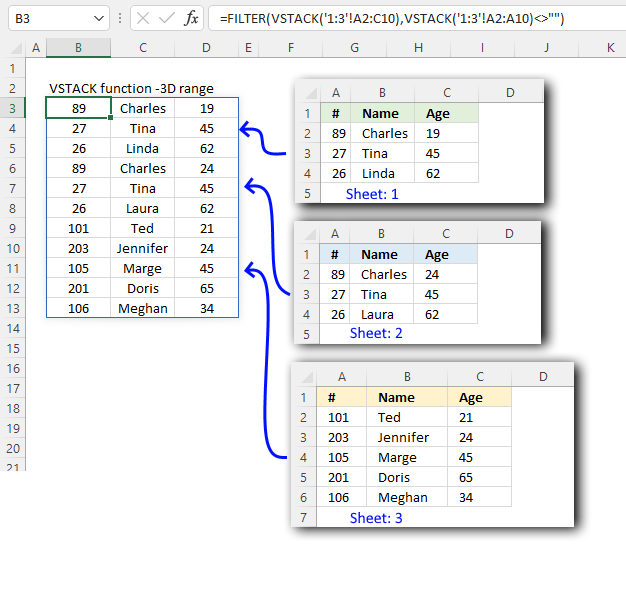Select the row 3 header

click(x=12, y=108)
